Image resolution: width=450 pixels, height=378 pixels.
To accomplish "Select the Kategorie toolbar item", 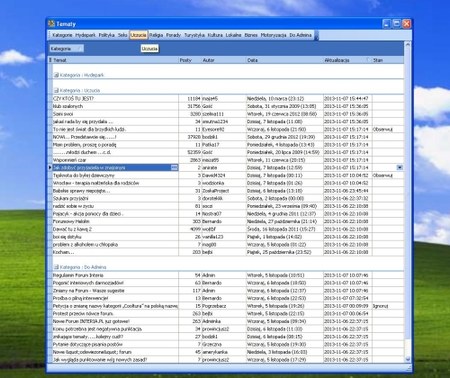I will 62,35.
